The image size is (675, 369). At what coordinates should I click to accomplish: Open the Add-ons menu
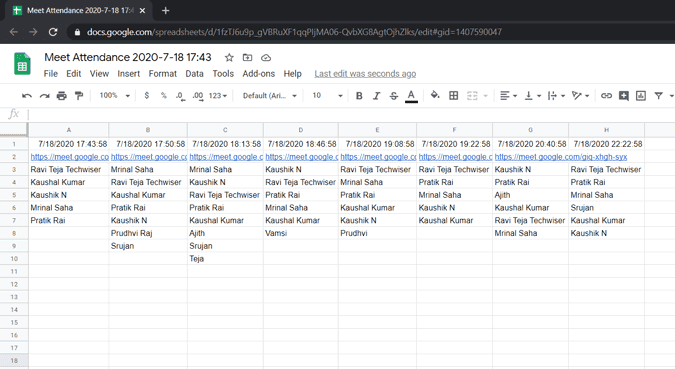click(x=258, y=74)
